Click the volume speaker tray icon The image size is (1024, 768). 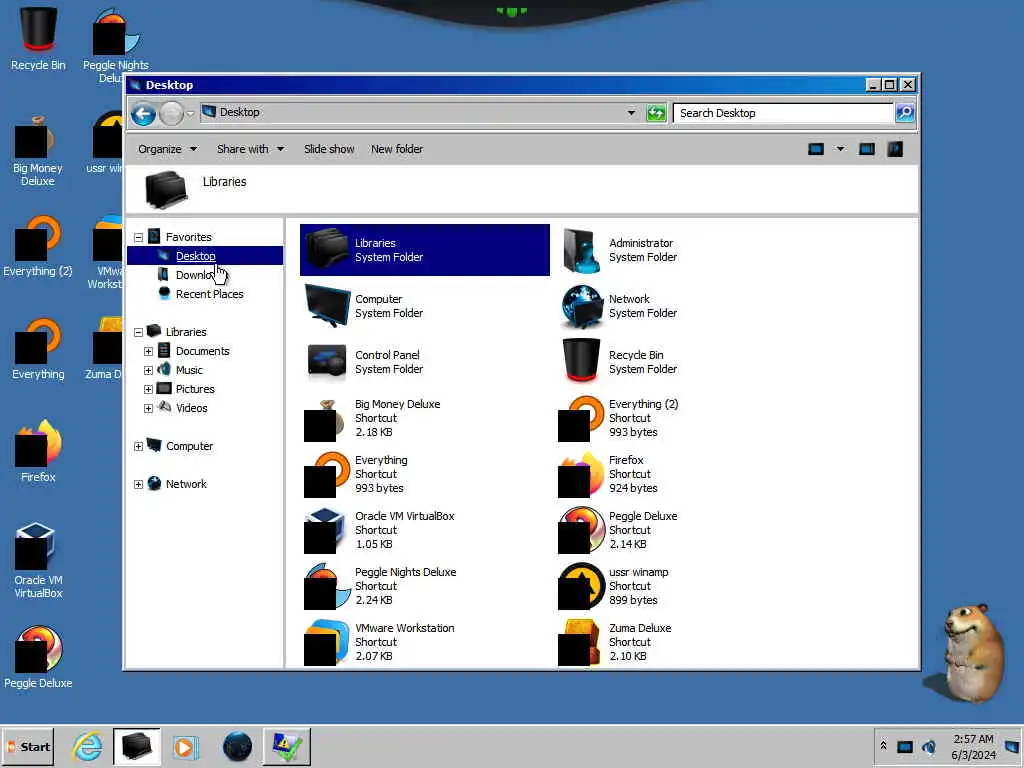[x=929, y=746]
